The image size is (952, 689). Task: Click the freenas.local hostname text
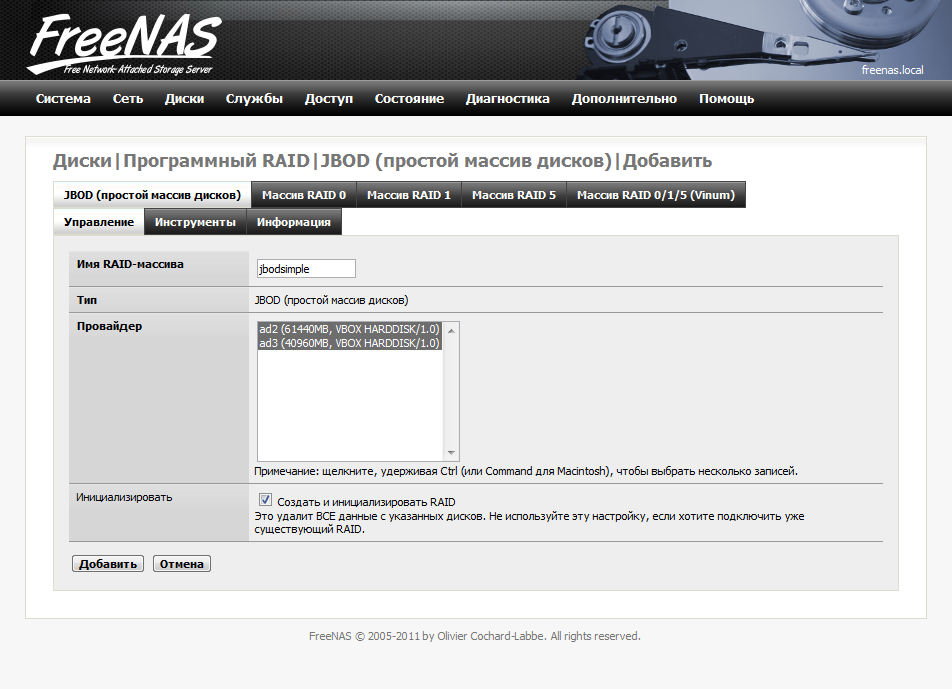pos(892,70)
